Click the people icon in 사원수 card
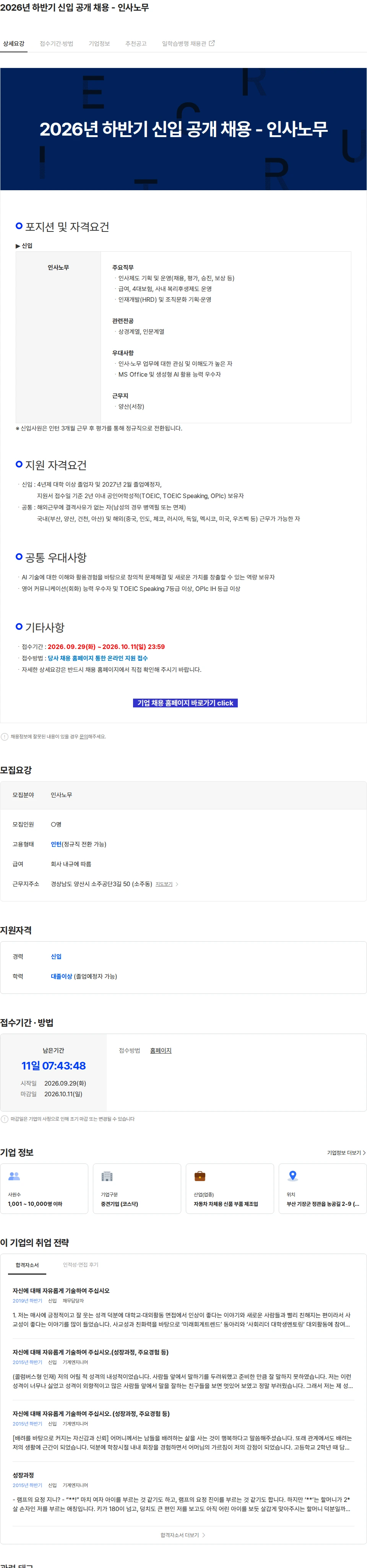 tap(14, 1176)
